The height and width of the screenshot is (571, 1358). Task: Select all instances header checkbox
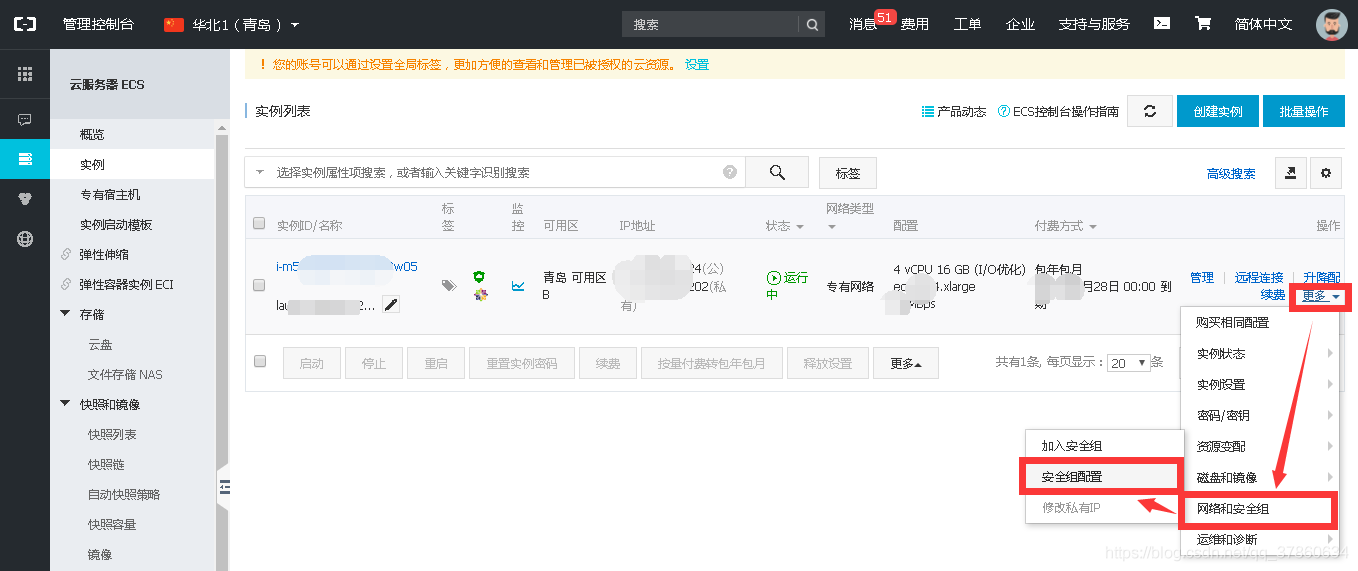tap(259, 223)
